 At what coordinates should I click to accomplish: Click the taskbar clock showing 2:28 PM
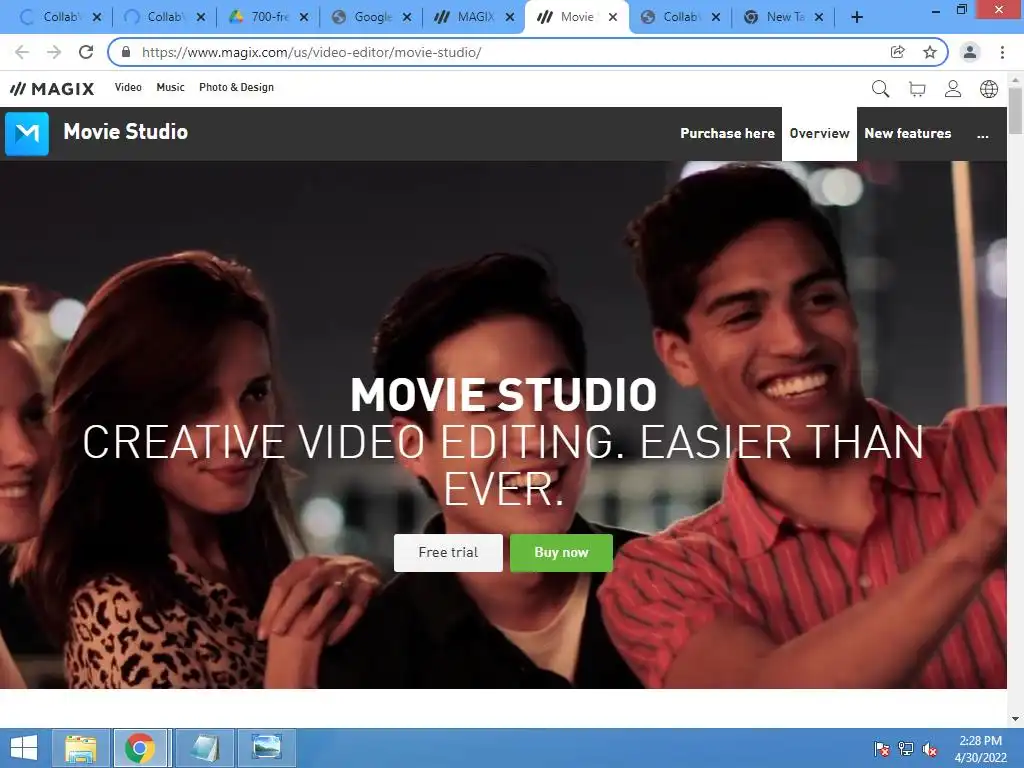[x=980, y=749]
